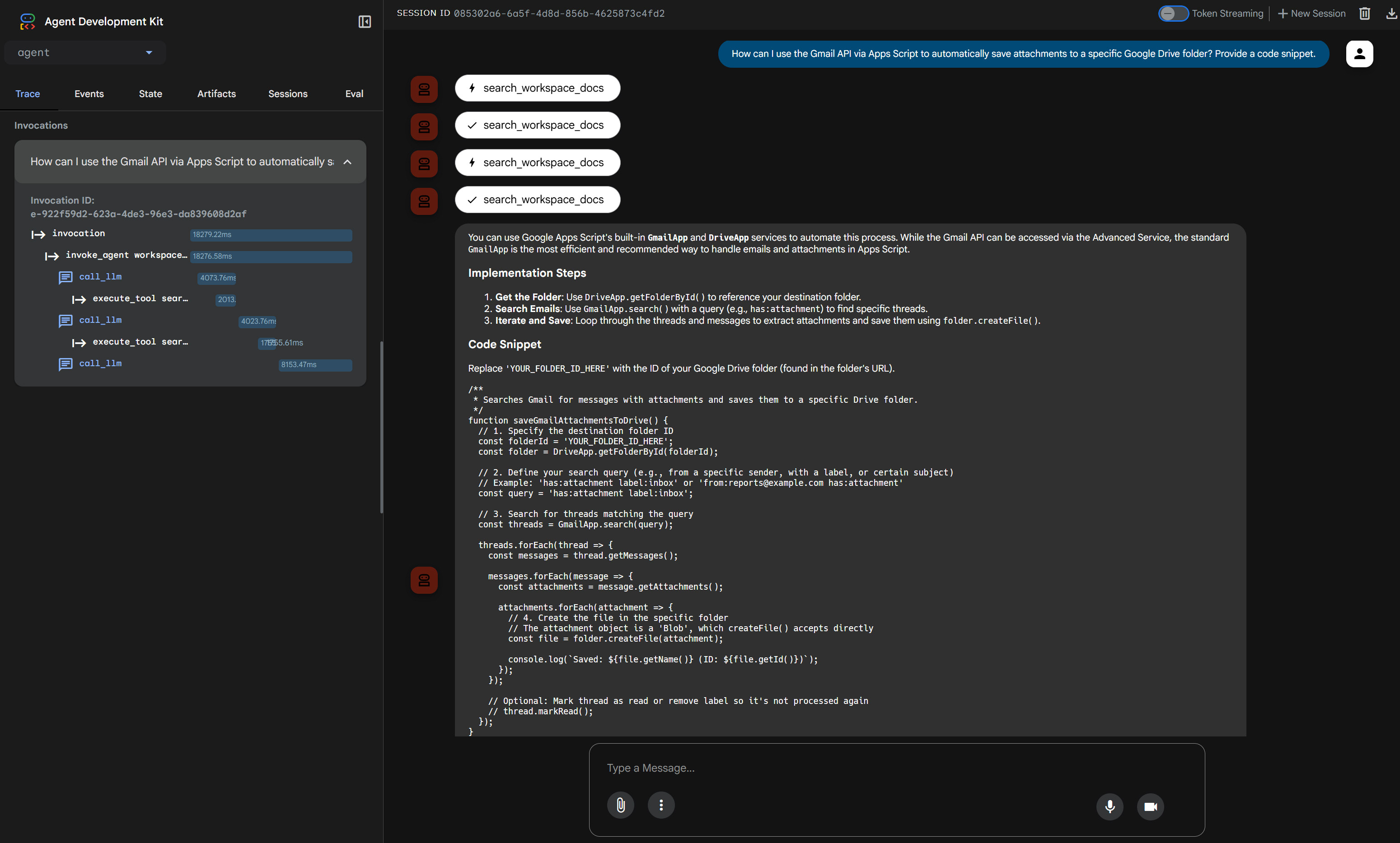
Task: Switch to the Events tab
Action: click(x=89, y=94)
